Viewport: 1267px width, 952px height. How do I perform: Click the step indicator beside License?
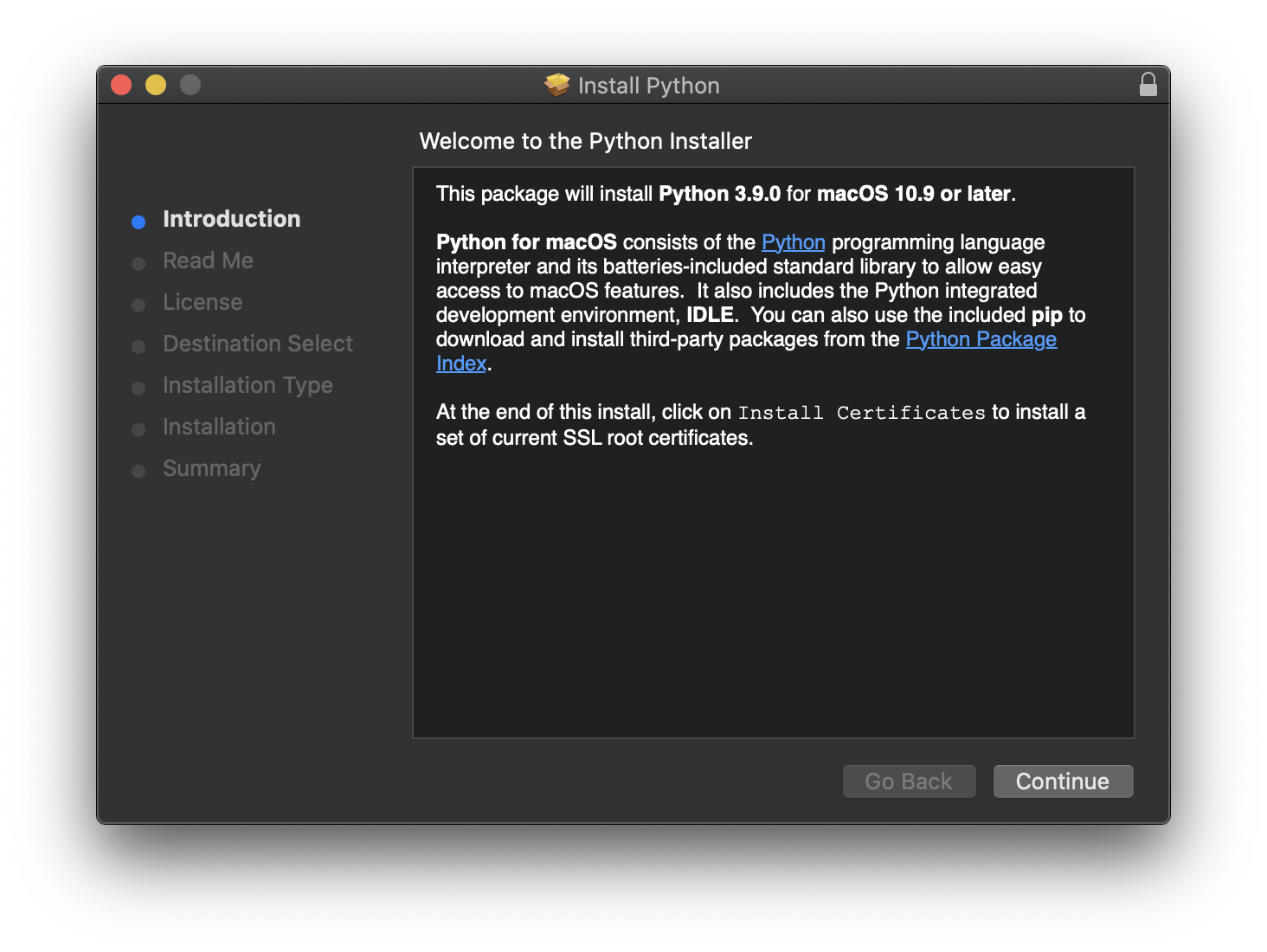(x=138, y=305)
